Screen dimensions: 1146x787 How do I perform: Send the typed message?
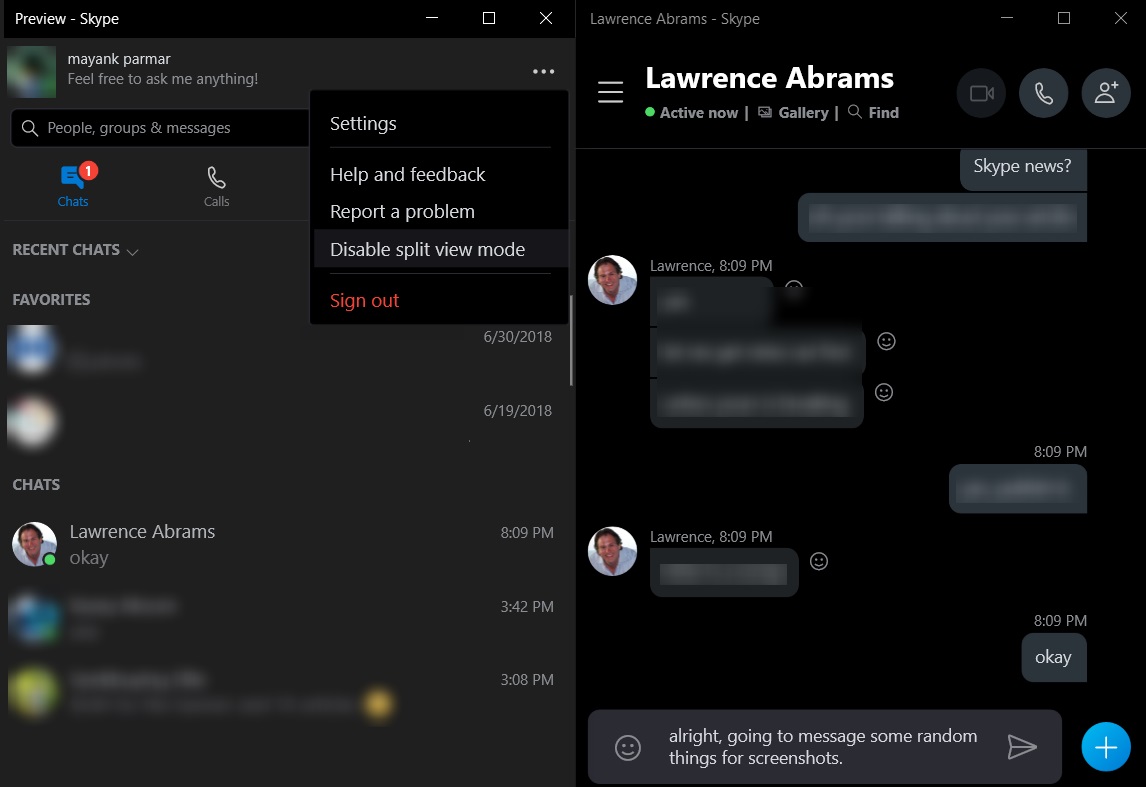(1022, 747)
